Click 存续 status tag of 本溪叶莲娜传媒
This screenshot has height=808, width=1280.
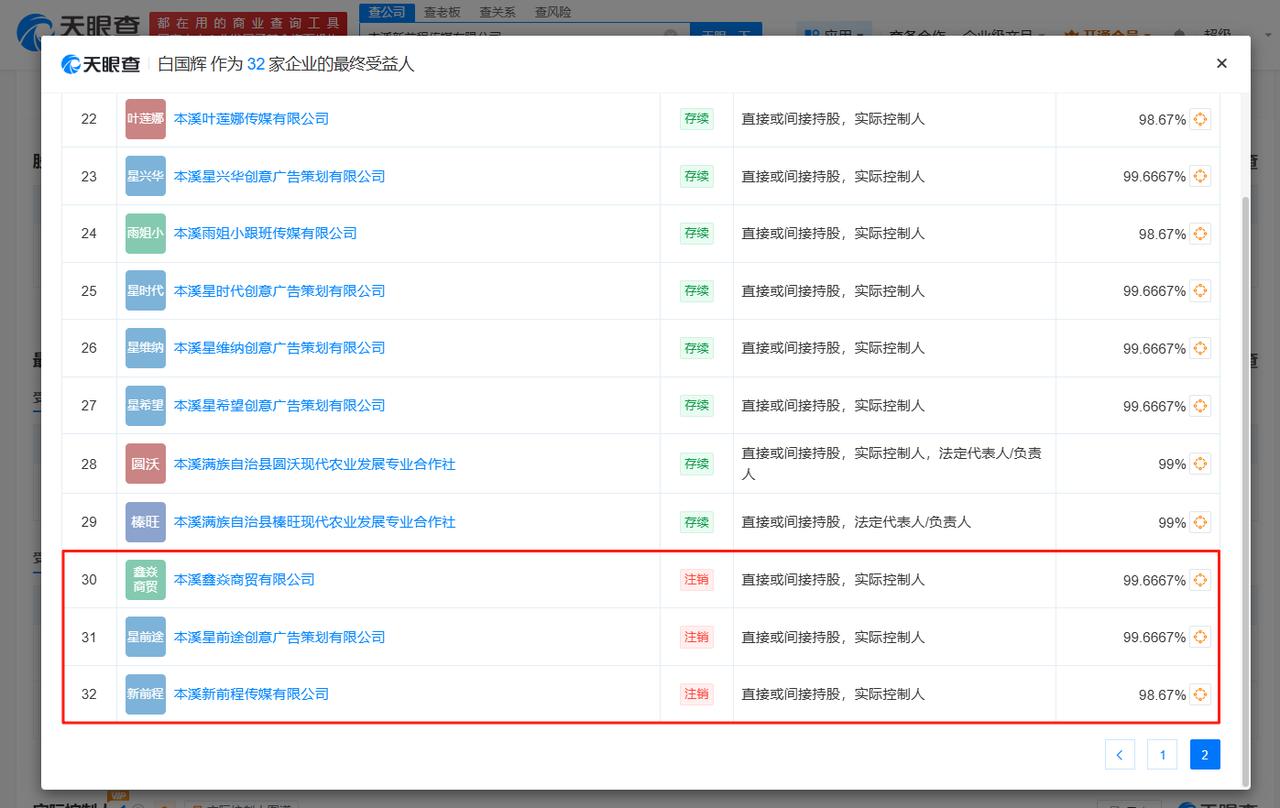click(x=696, y=119)
